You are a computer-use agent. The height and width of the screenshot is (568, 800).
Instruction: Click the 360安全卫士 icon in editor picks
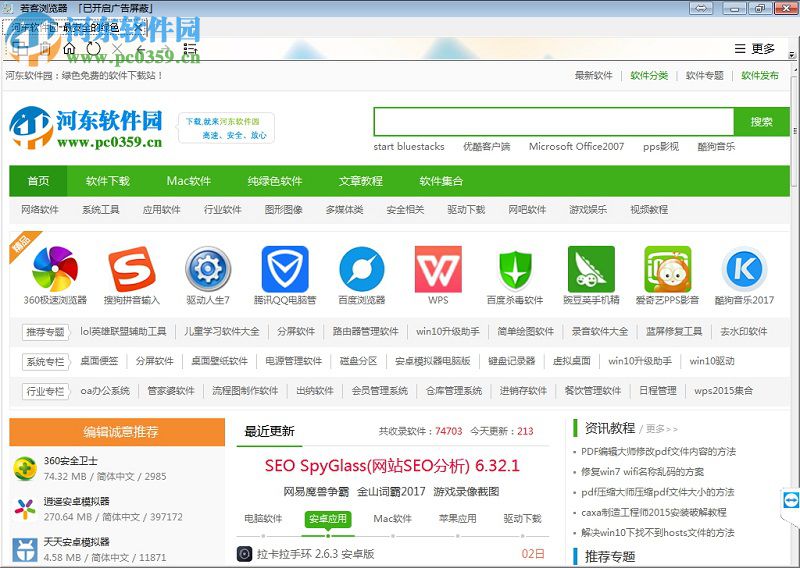point(25,468)
